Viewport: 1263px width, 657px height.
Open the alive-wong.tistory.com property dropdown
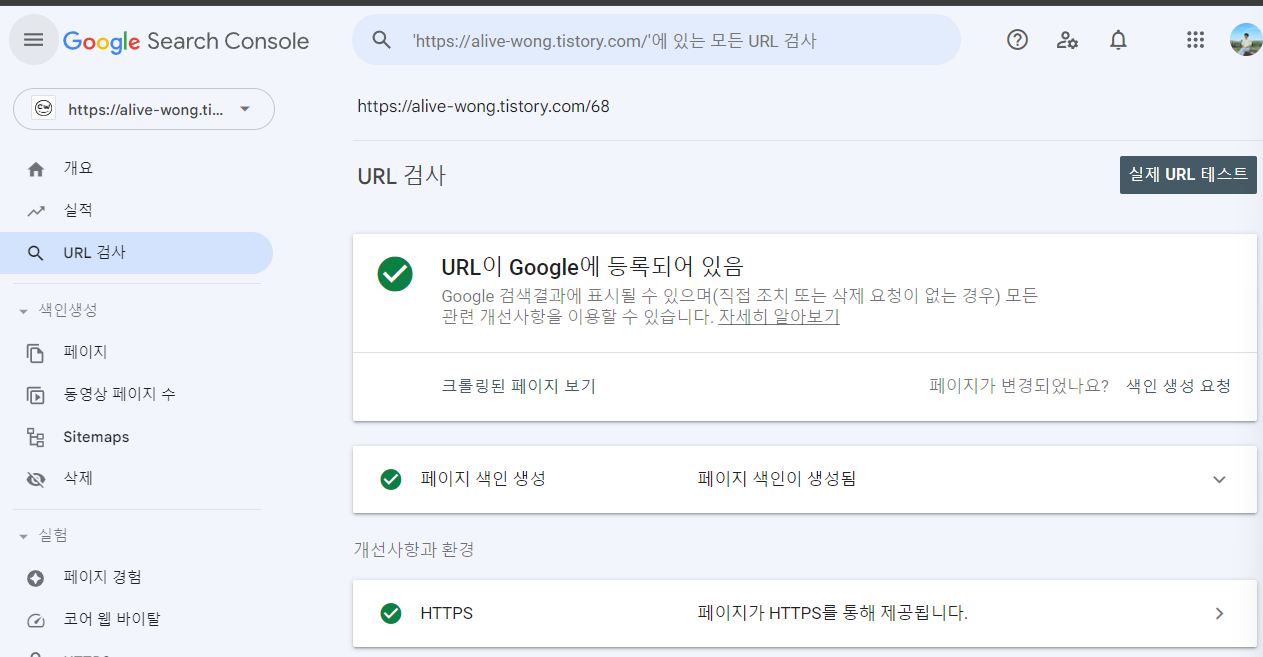click(x=144, y=109)
